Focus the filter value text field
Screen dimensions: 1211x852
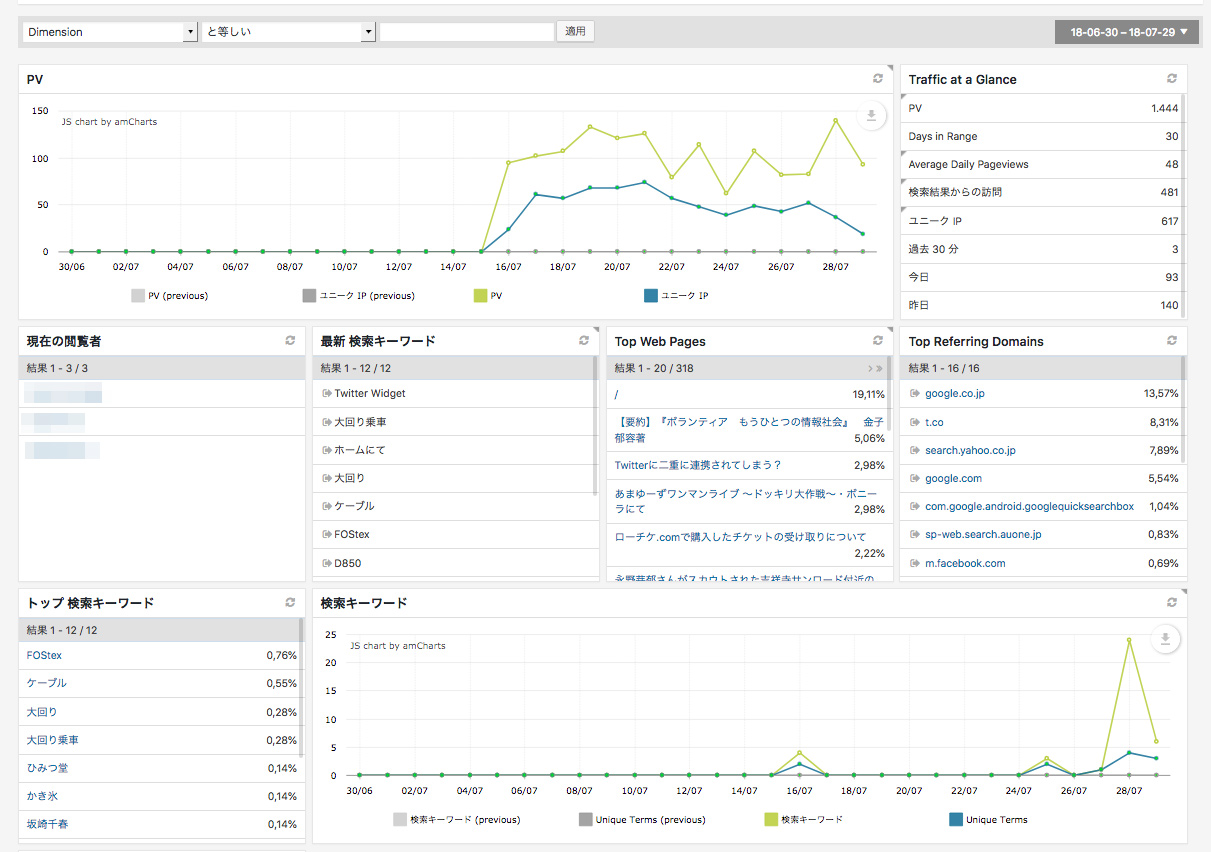point(467,32)
